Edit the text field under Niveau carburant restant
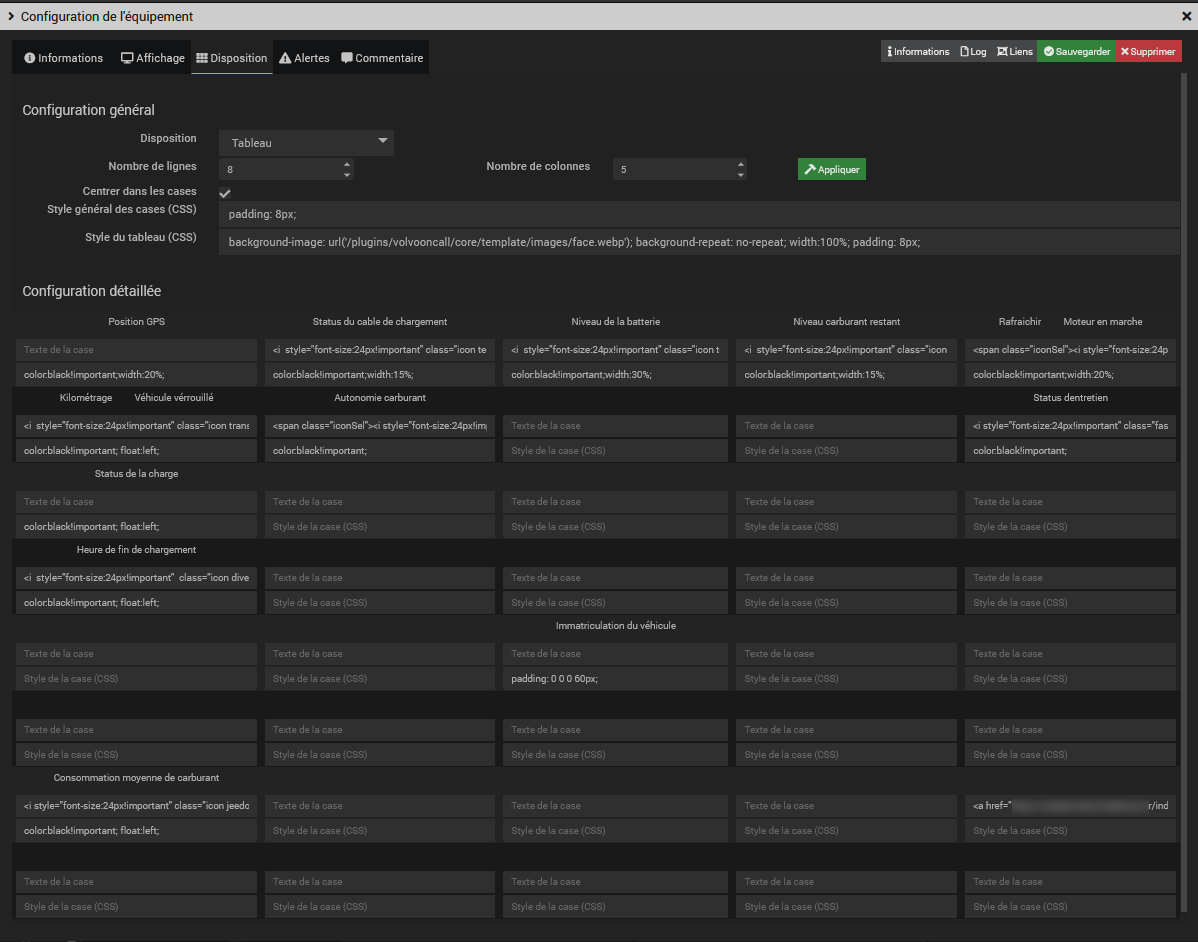1198x942 pixels. [846, 350]
